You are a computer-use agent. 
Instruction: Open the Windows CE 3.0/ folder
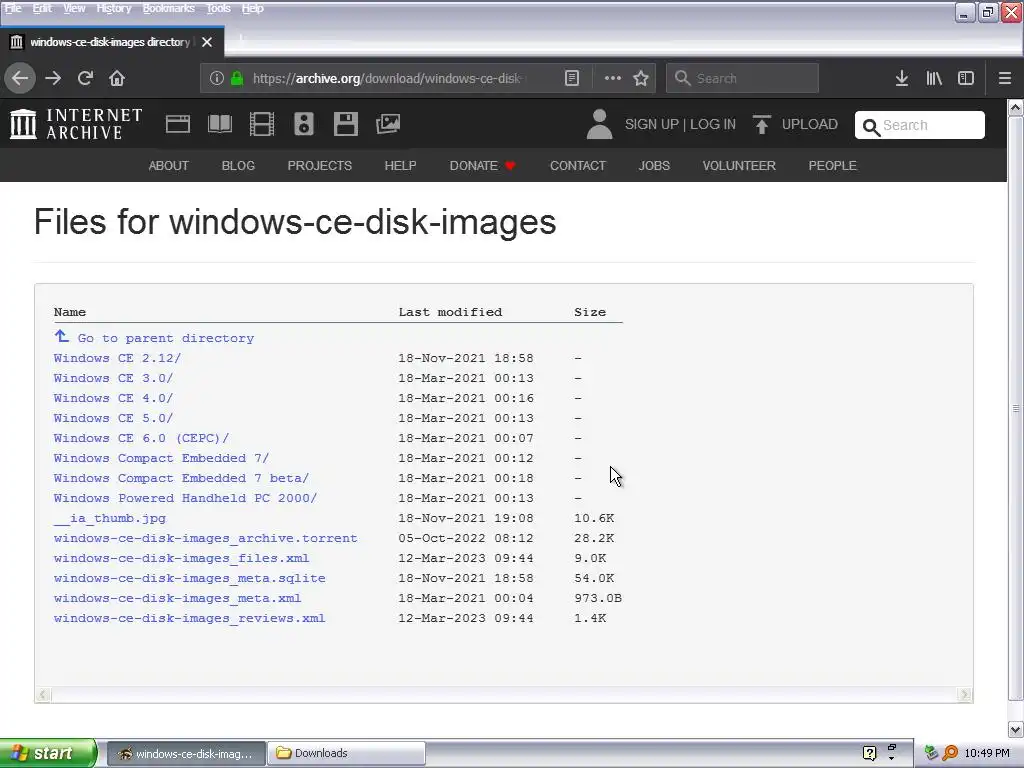click(113, 378)
